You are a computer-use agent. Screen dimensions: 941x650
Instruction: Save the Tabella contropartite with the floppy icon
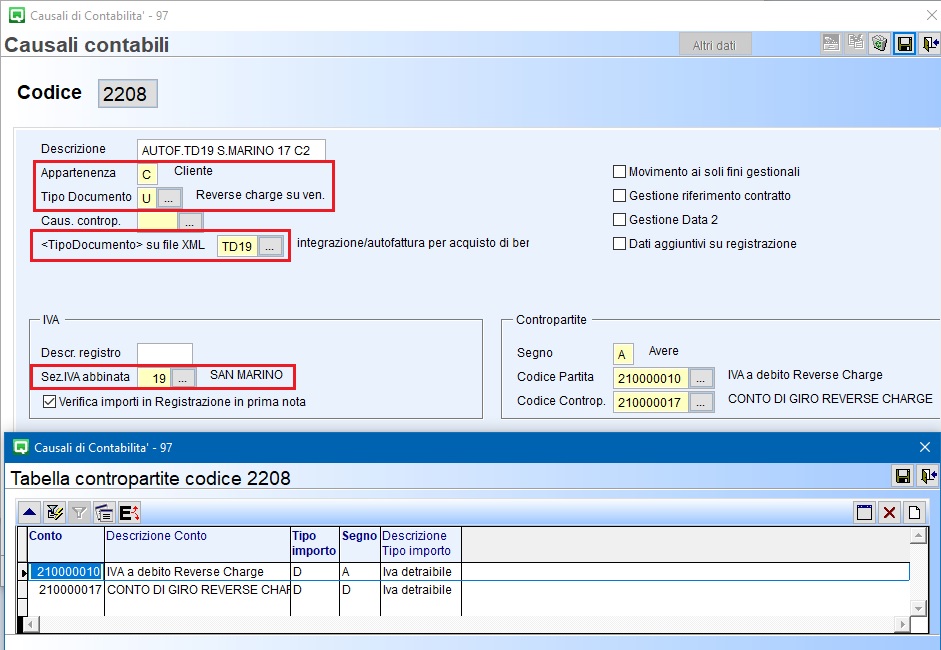[x=903, y=477]
